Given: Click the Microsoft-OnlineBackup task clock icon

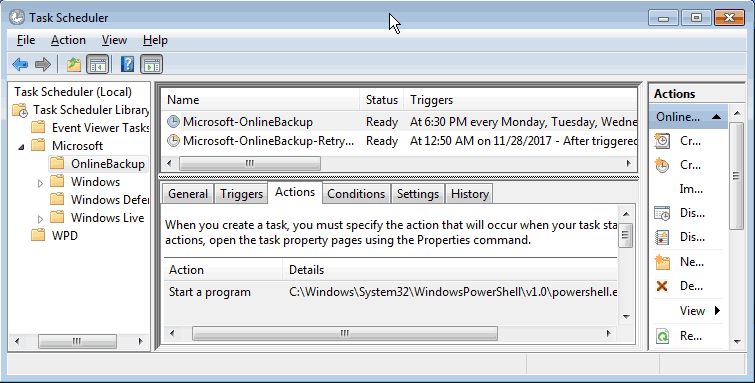Looking at the screenshot, I should (173, 122).
